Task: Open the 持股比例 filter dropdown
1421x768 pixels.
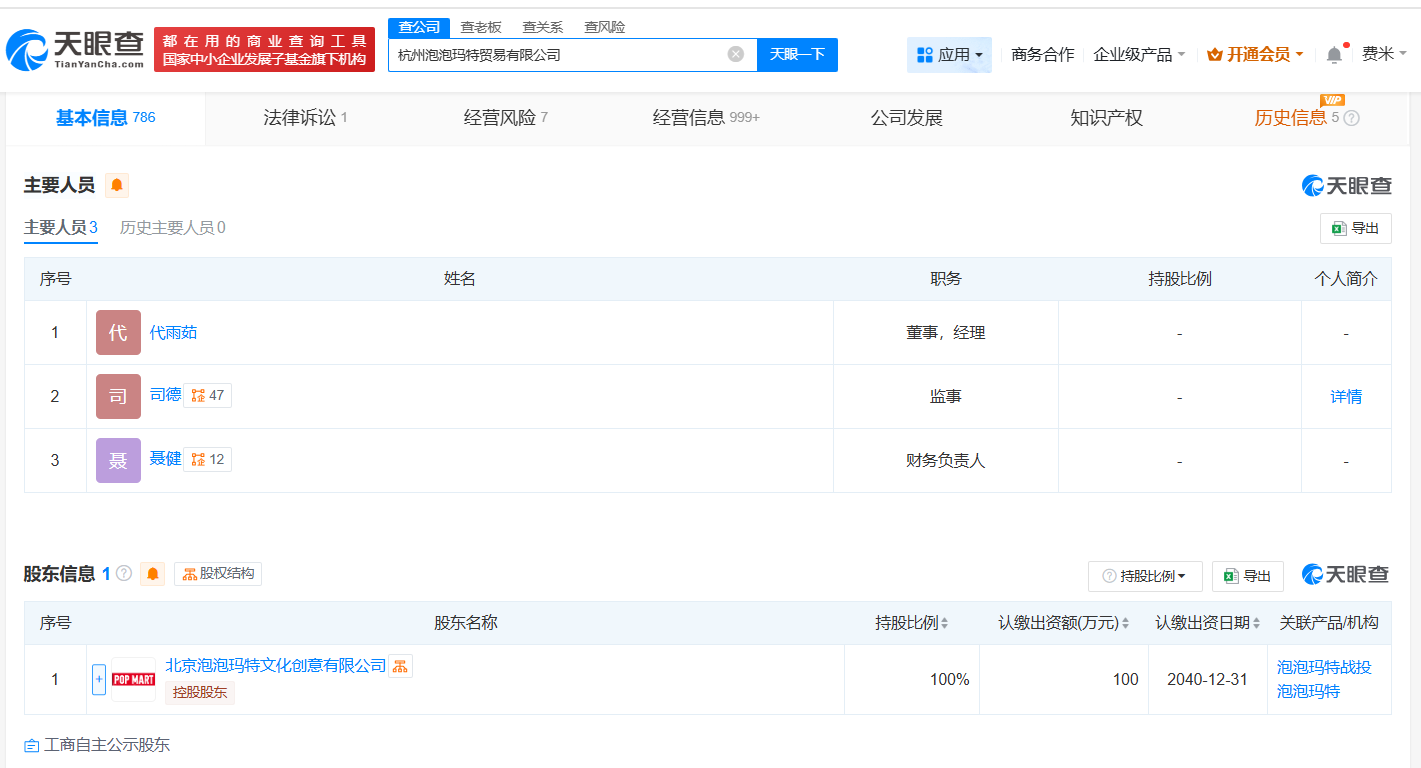Action: (x=1144, y=576)
